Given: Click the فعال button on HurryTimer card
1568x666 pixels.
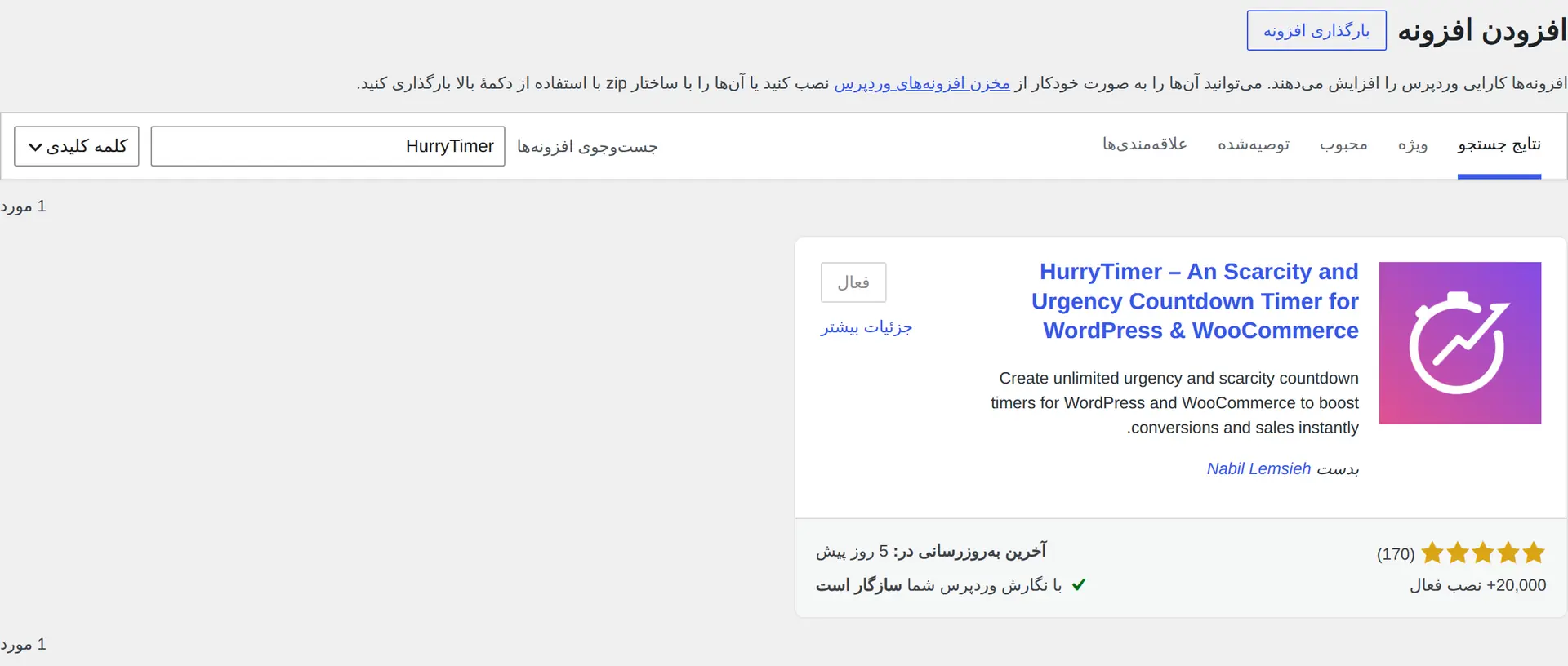Looking at the screenshot, I should (x=853, y=282).
